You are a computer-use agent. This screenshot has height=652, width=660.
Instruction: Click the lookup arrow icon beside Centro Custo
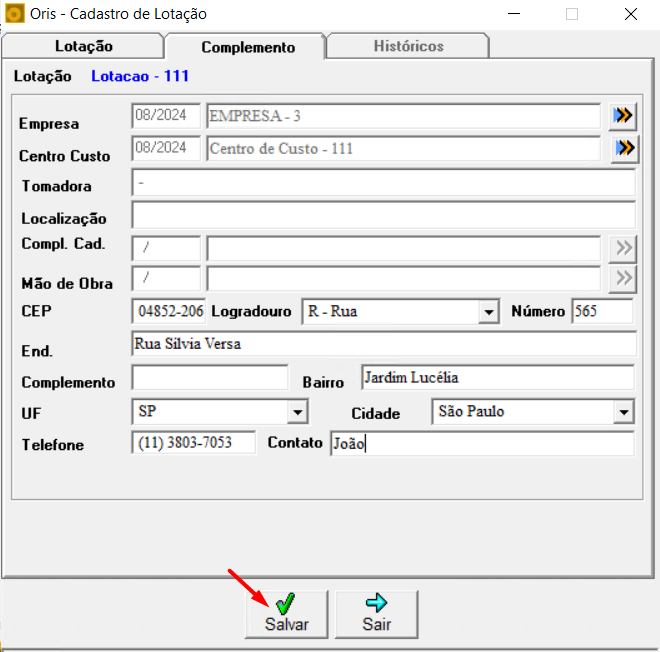click(x=624, y=149)
